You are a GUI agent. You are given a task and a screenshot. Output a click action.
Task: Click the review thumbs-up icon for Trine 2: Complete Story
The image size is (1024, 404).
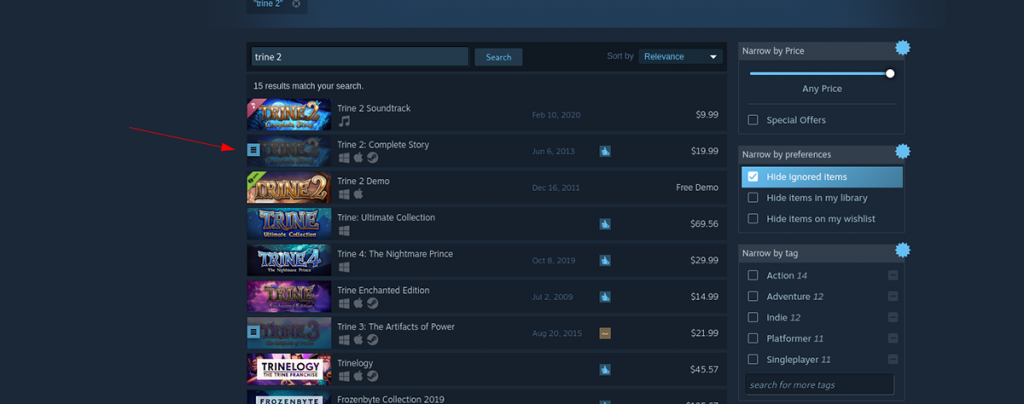click(x=605, y=151)
